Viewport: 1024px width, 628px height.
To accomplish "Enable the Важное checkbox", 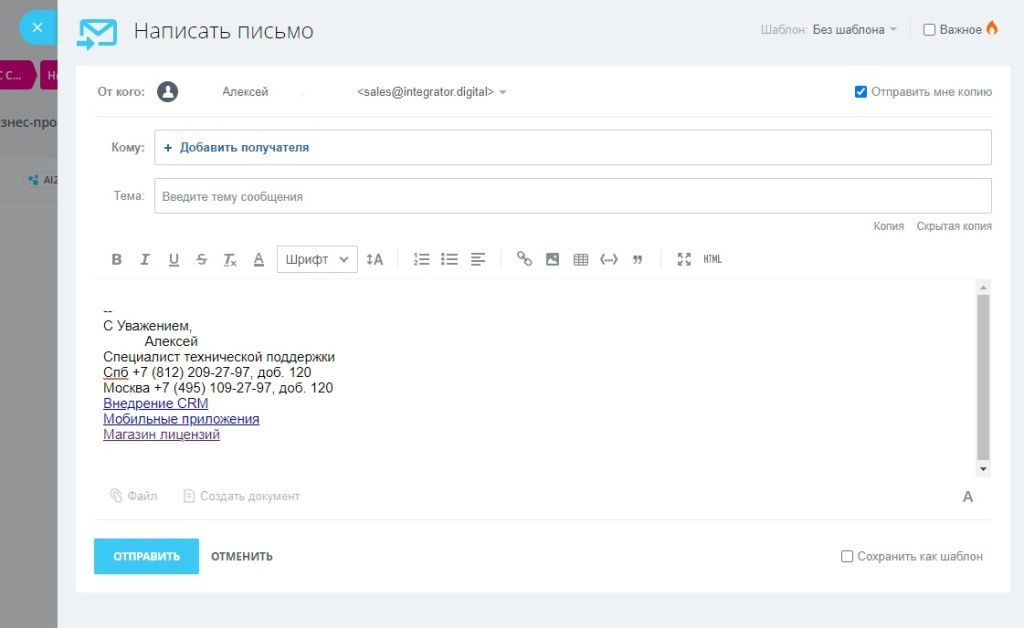I will coord(929,30).
